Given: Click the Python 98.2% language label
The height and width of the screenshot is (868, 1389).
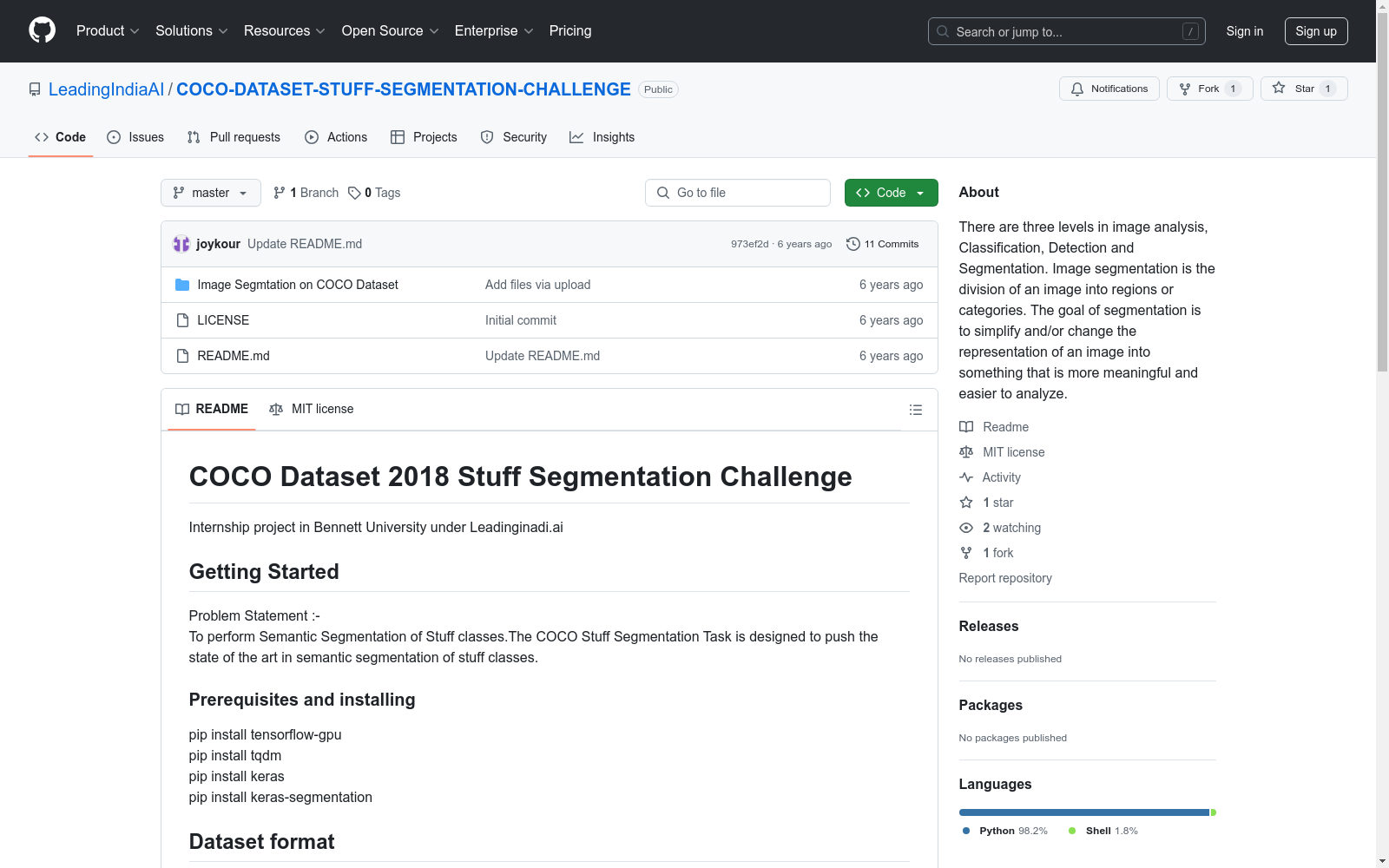Looking at the screenshot, I should click(1005, 831).
